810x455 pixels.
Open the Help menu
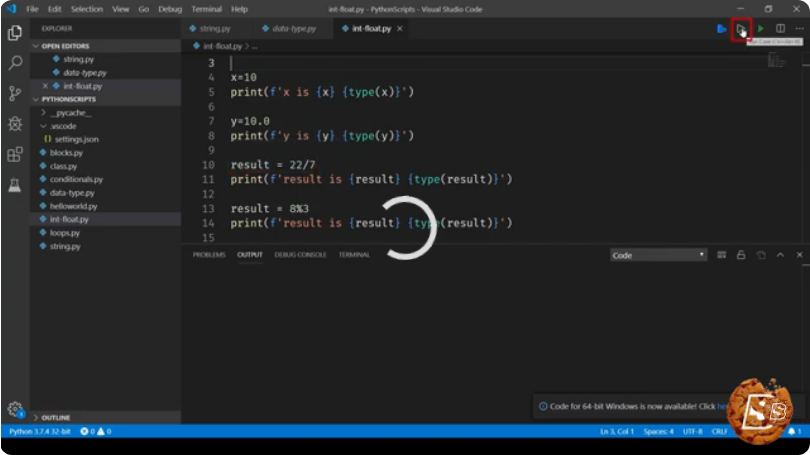coord(239,9)
